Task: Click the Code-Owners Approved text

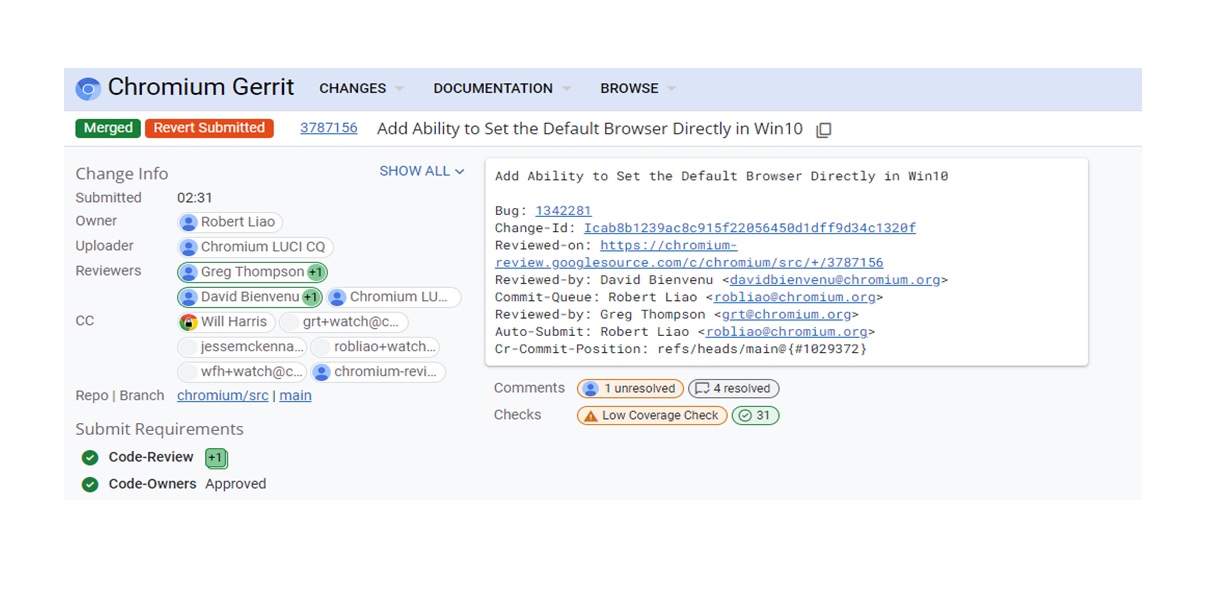Action: pyautogui.click(x=235, y=484)
